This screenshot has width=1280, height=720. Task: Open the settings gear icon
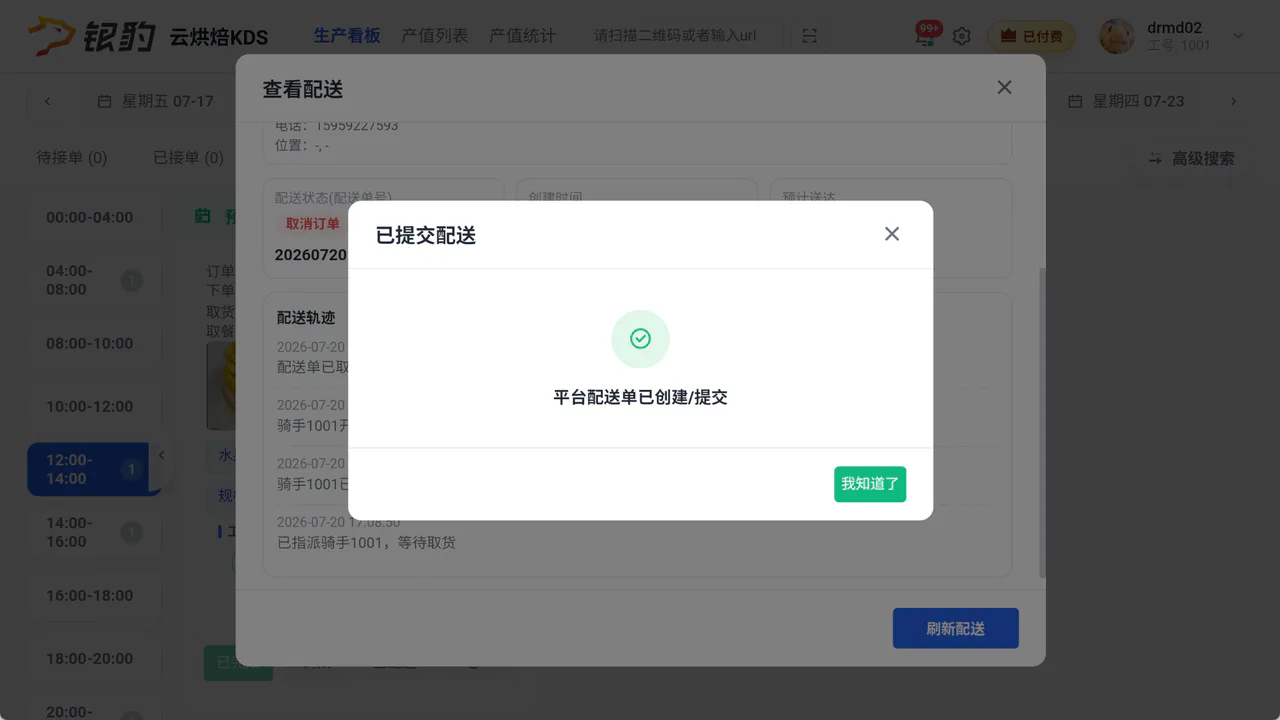[x=961, y=36]
